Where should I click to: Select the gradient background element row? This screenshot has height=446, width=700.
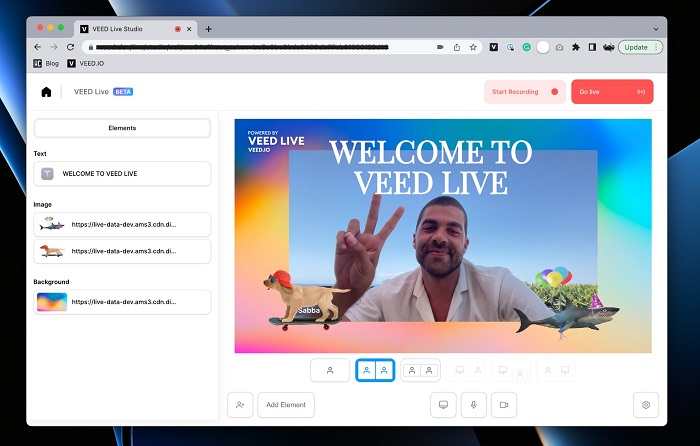point(122,302)
